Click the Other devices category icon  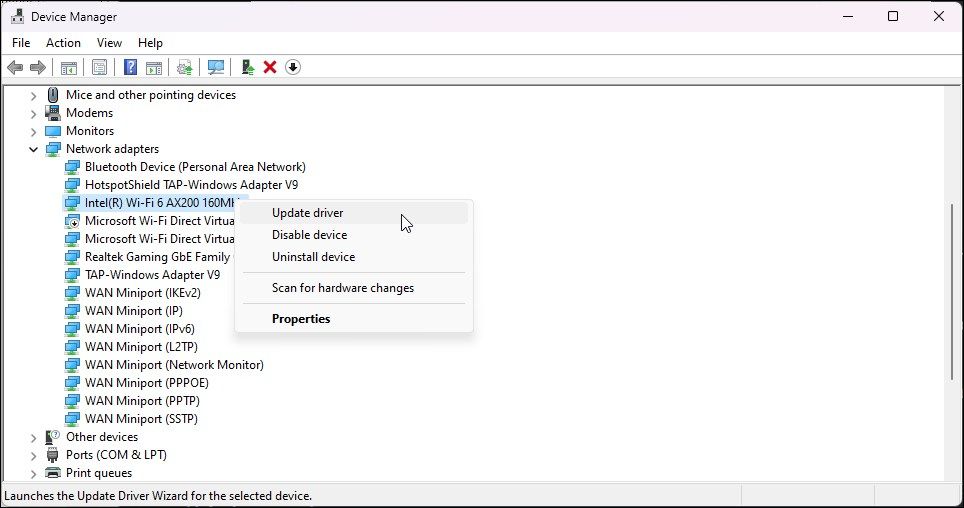pyautogui.click(x=53, y=437)
